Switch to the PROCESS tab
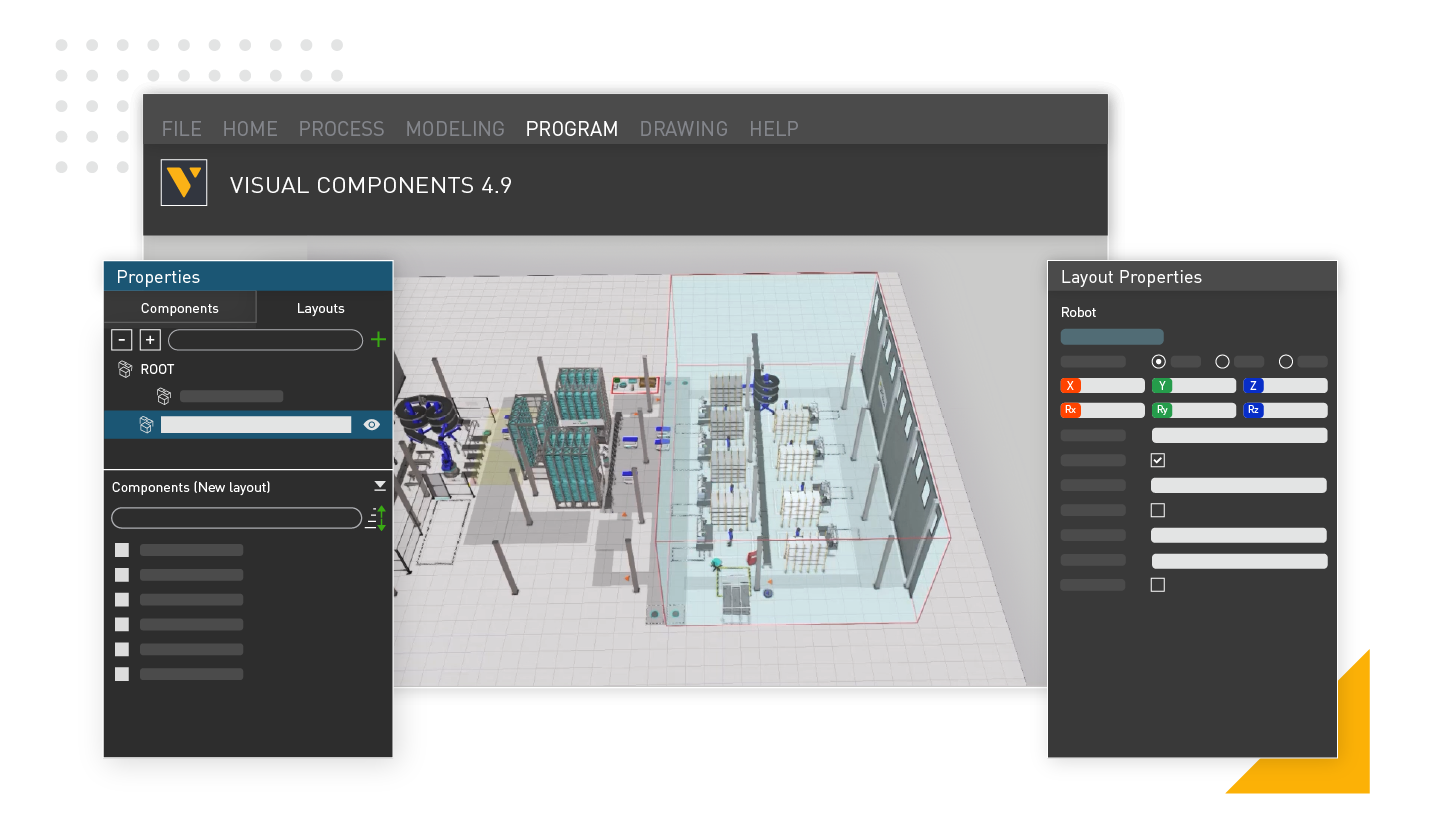 point(341,129)
